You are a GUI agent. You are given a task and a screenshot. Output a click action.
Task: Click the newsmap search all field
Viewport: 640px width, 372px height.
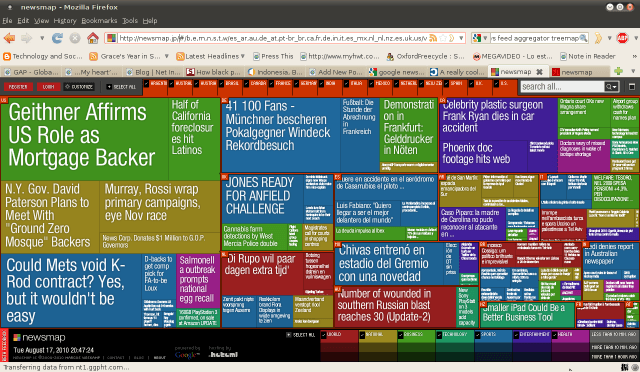[x=562, y=87]
